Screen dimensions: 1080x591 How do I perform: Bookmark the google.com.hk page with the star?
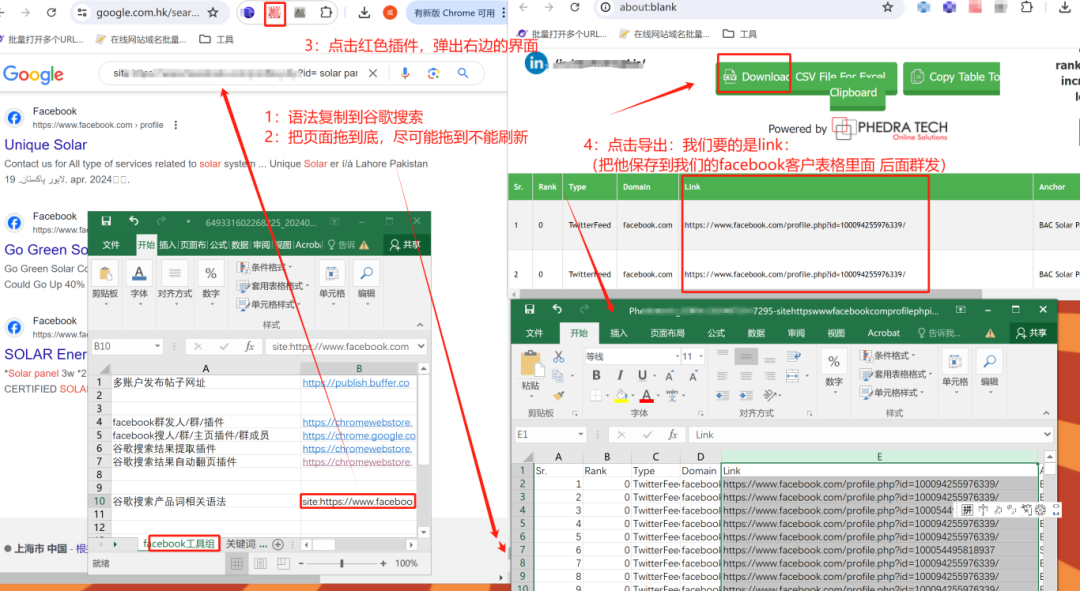click(x=213, y=12)
